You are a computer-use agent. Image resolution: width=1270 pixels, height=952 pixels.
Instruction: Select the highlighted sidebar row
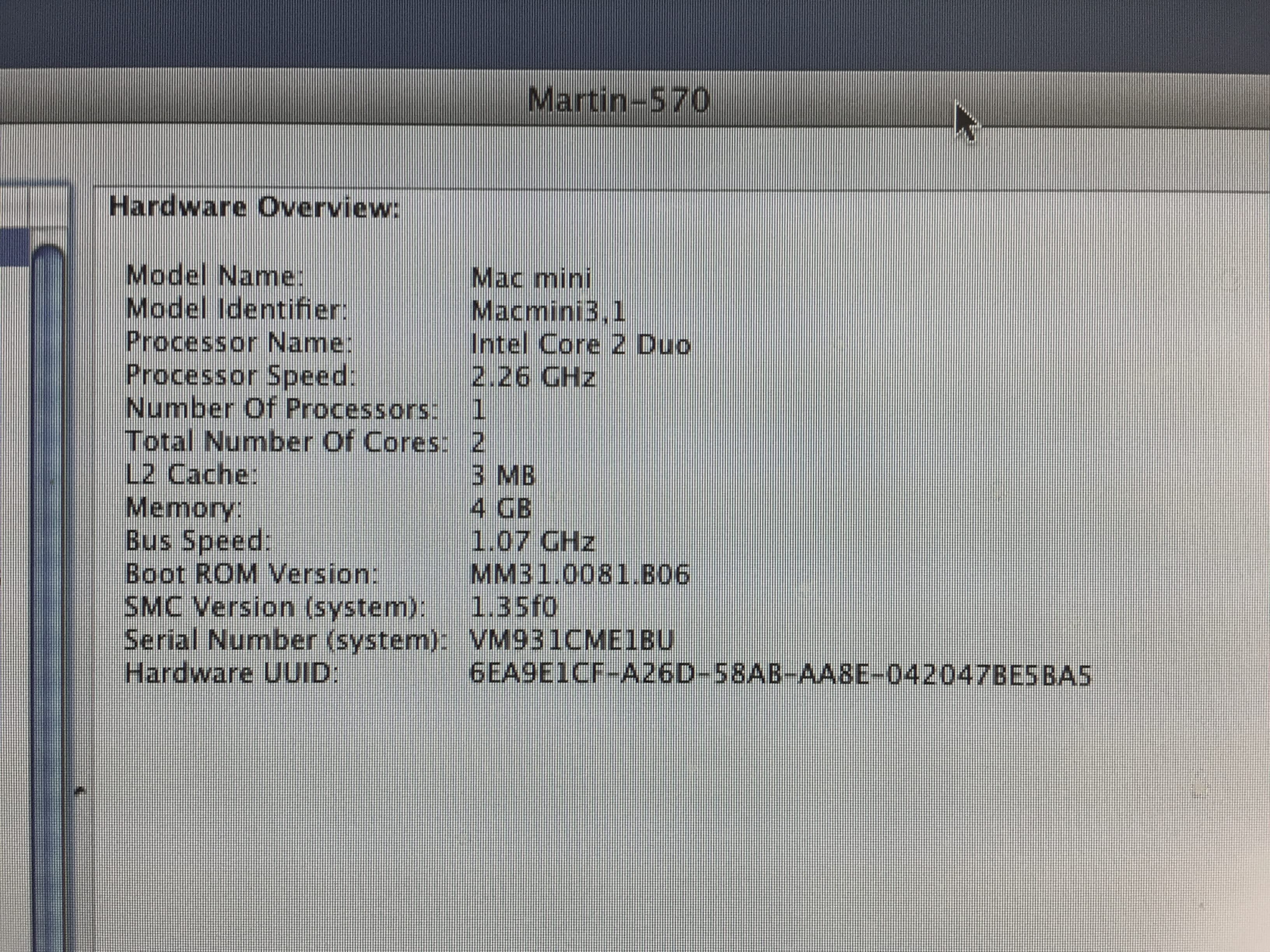(x=14, y=247)
